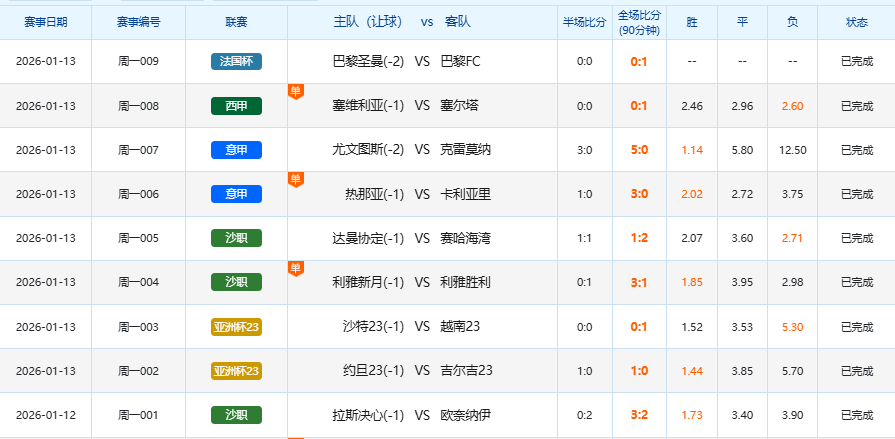Image resolution: width=895 pixels, height=439 pixels.
Task: Click the 法国杯 league badge
Action: click(x=236, y=62)
